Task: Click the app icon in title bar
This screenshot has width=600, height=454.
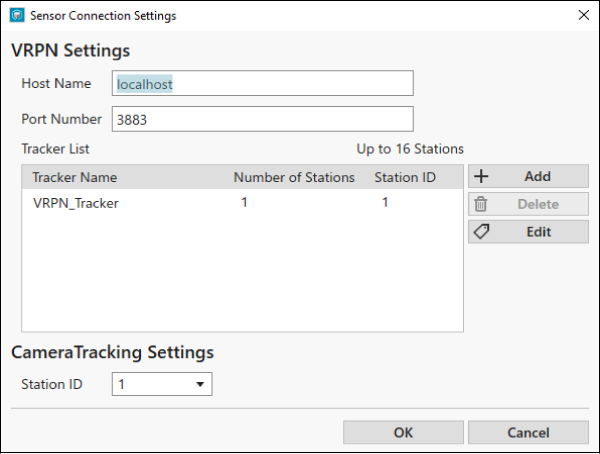Action: 17,15
